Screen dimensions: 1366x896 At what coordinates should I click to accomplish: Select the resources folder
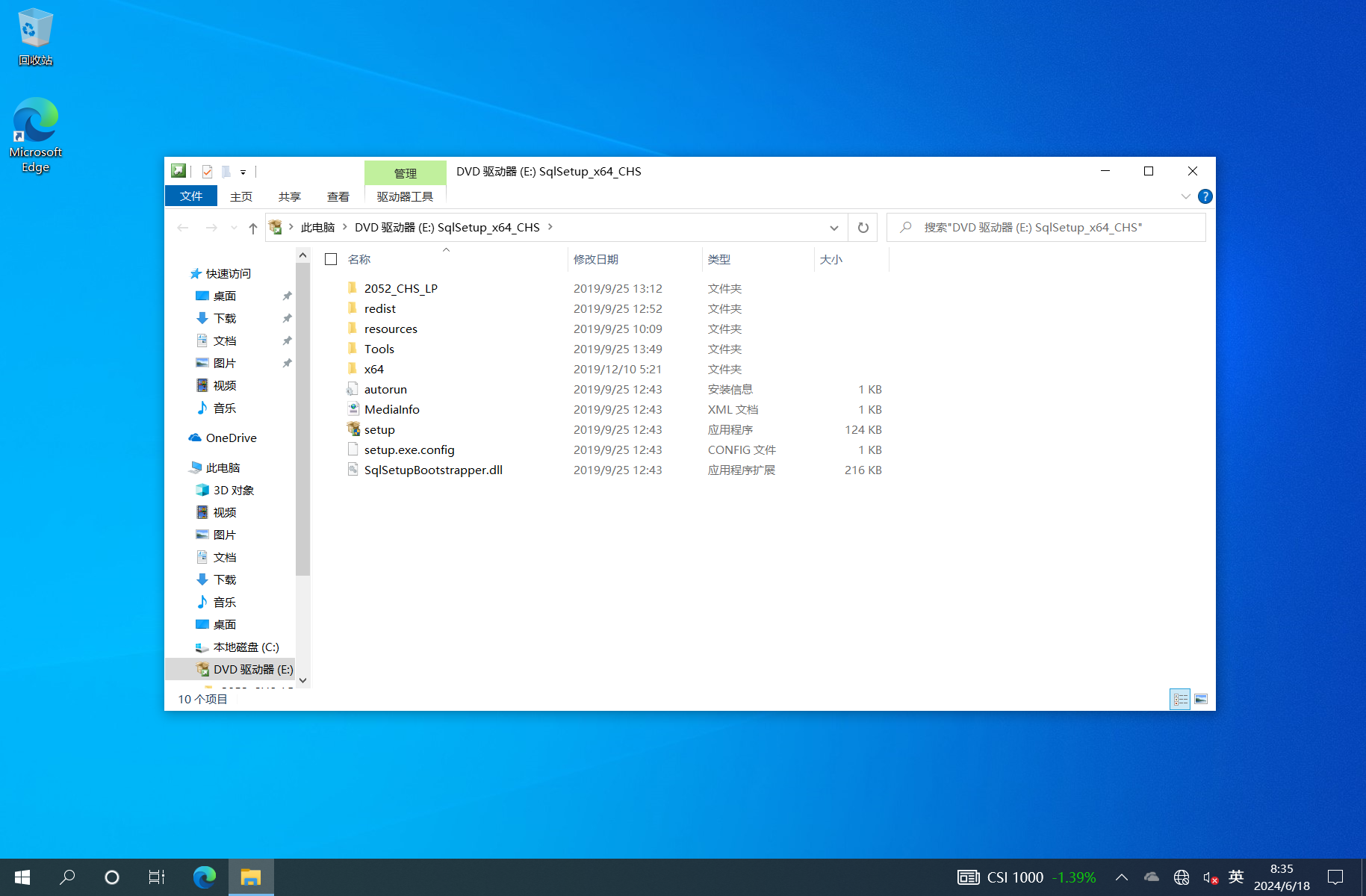pyautogui.click(x=391, y=329)
